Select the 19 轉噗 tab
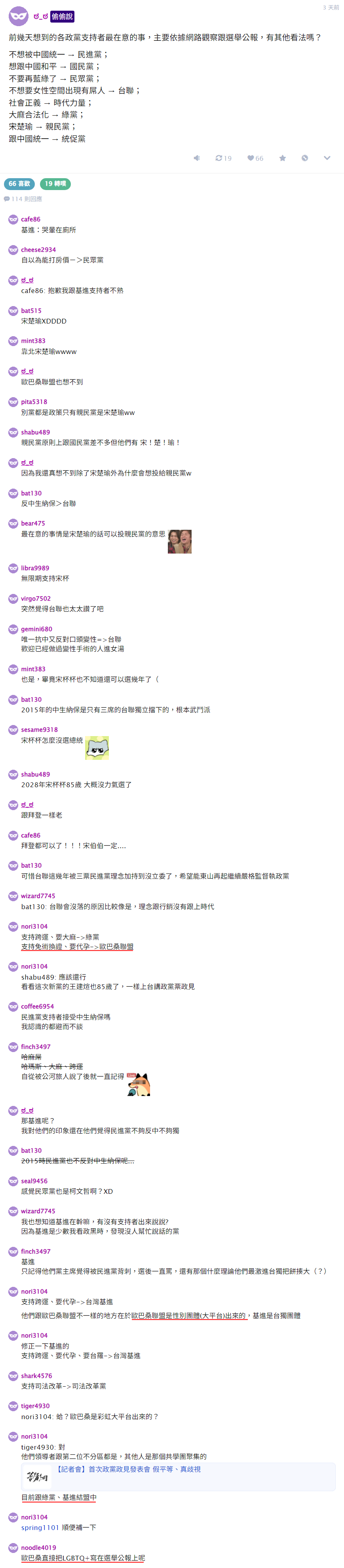 pos(55,183)
